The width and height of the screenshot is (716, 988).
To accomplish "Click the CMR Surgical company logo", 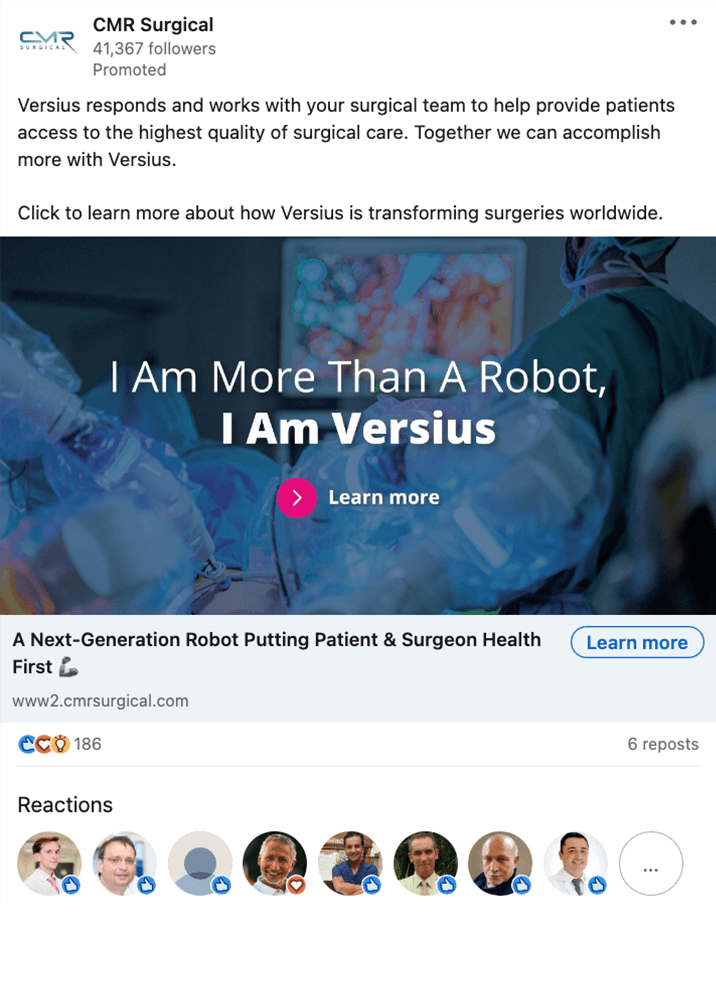I will 47,42.
